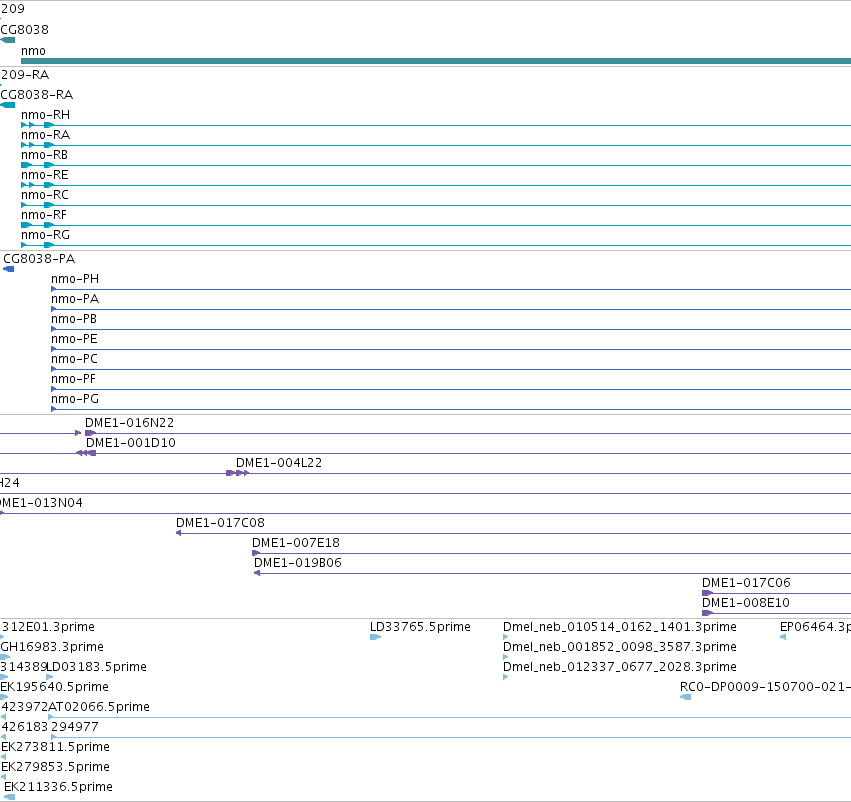Viewport: 851px width, 802px height.
Task: Select the 209-RA transcript label
Action: pos(25,75)
